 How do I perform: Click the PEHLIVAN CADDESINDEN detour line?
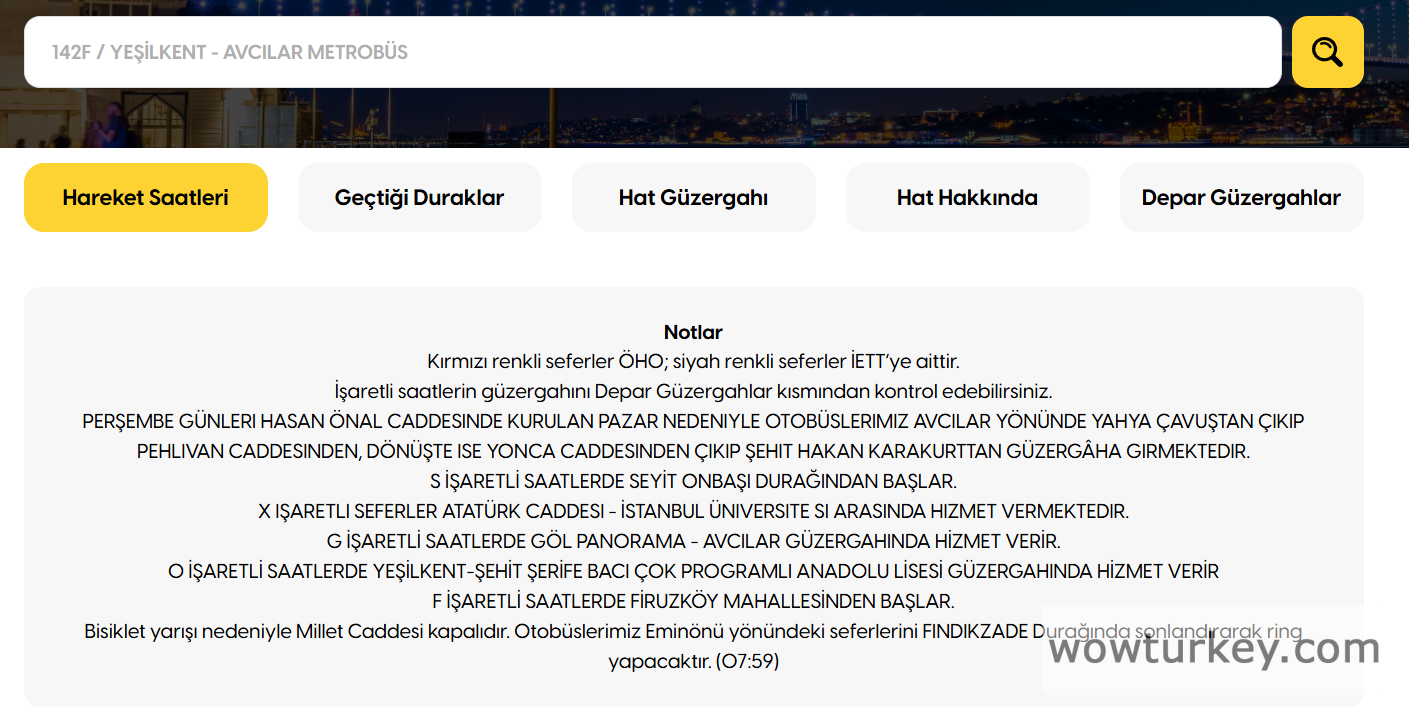point(693,451)
